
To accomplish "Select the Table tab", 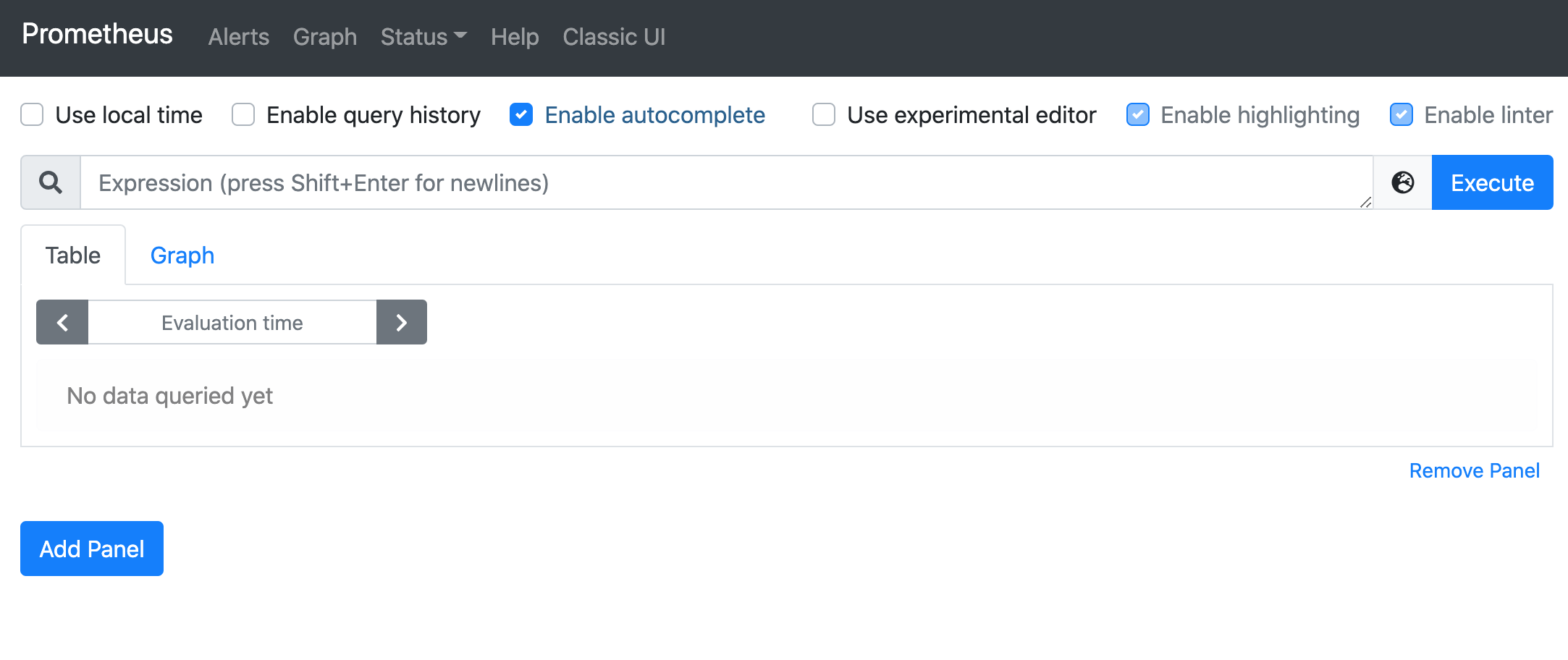I will point(73,255).
